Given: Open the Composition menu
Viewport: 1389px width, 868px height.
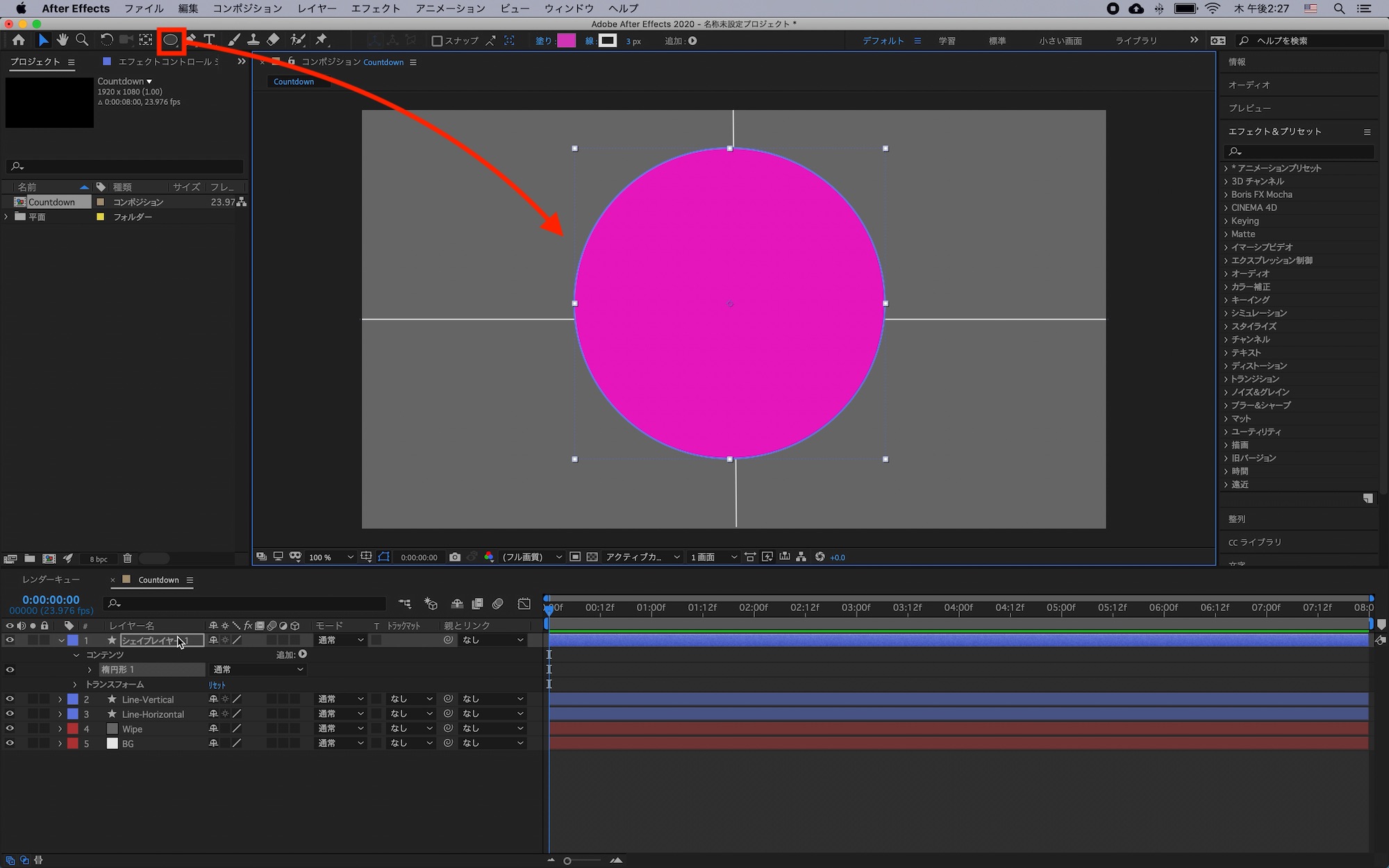Looking at the screenshot, I should pyautogui.click(x=247, y=8).
